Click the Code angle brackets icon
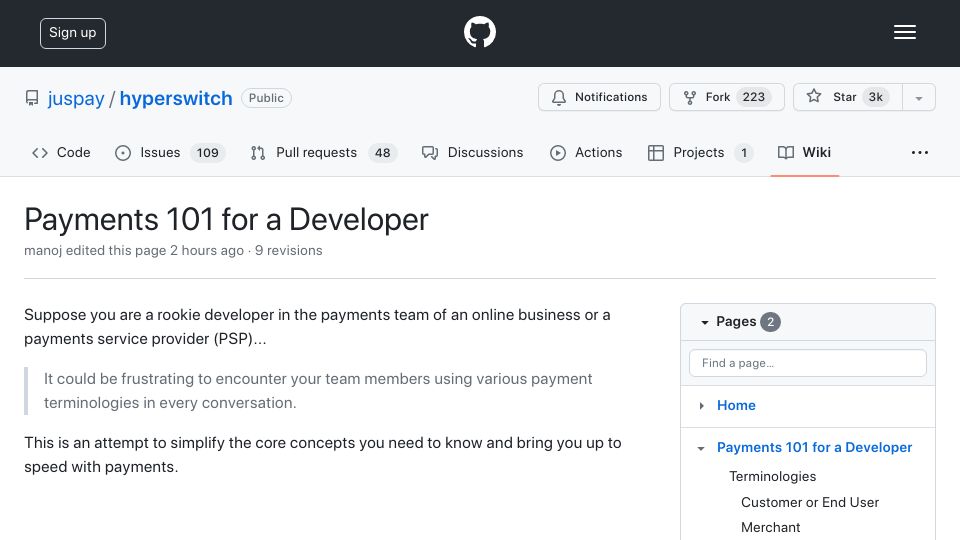The width and height of the screenshot is (960, 540). (40, 152)
